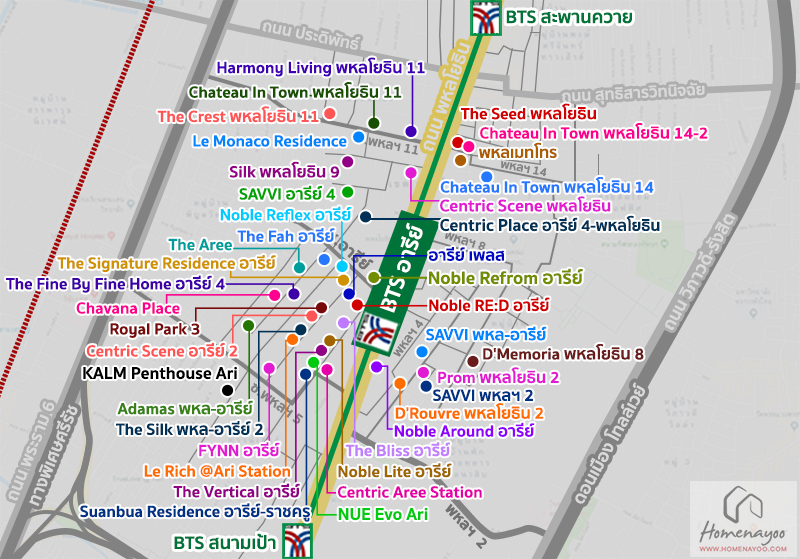Select the 'Chateau In Town พหลโยธิน 11' label
The image size is (800, 559).
pyautogui.click(x=294, y=92)
